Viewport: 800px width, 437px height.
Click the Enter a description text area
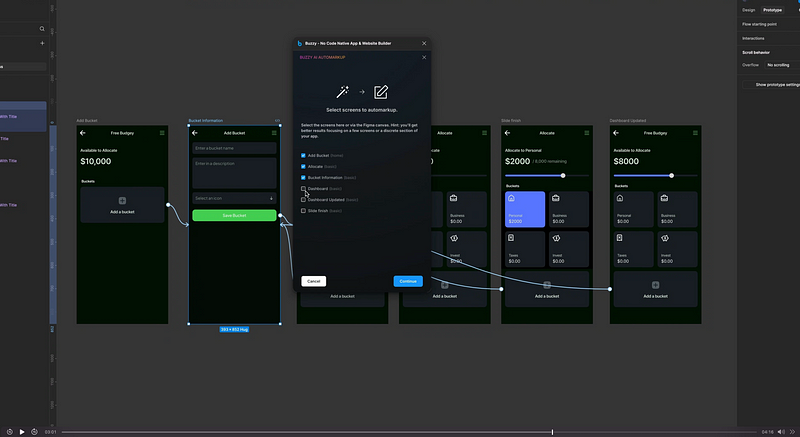234,173
